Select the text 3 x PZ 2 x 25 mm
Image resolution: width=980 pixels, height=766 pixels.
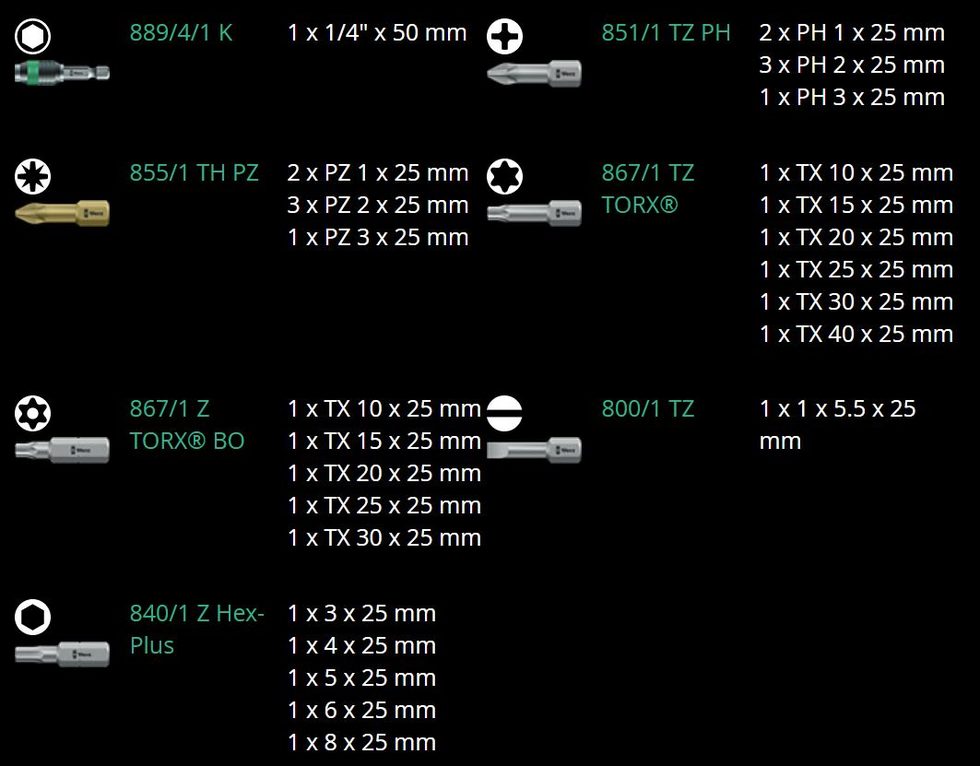click(x=378, y=205)
